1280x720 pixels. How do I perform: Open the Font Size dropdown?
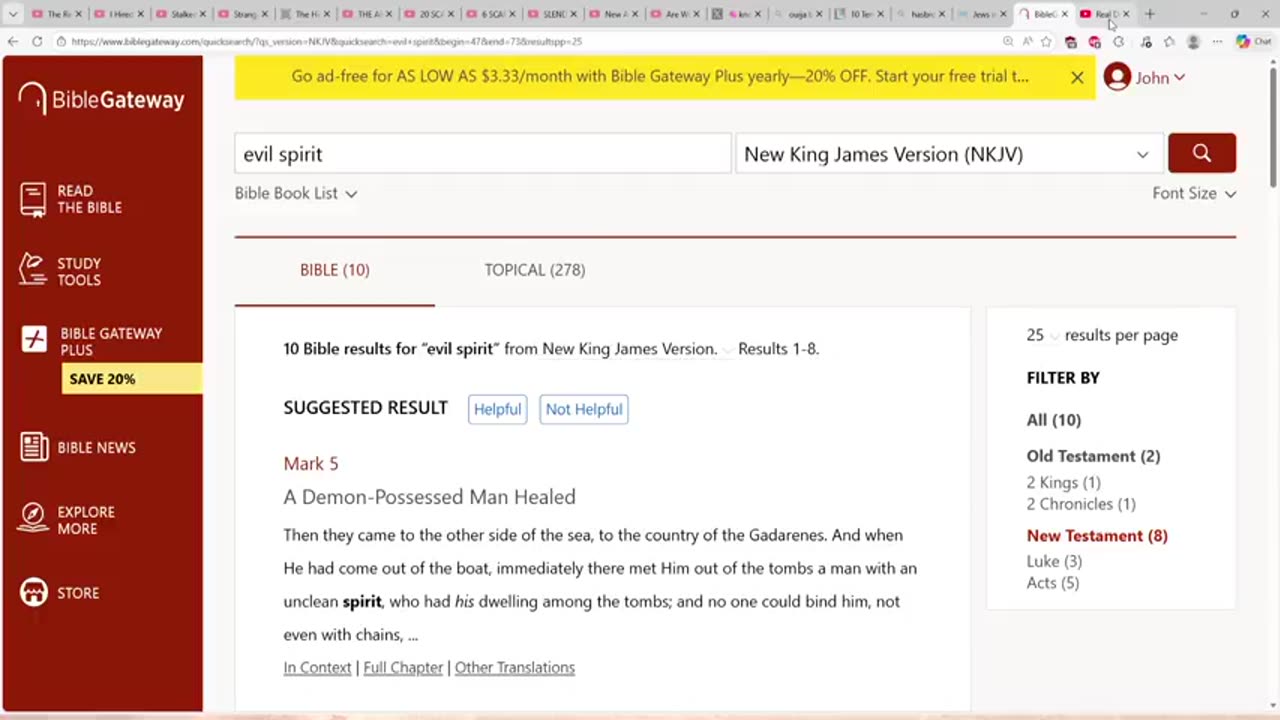click(x=1194, y=193)
